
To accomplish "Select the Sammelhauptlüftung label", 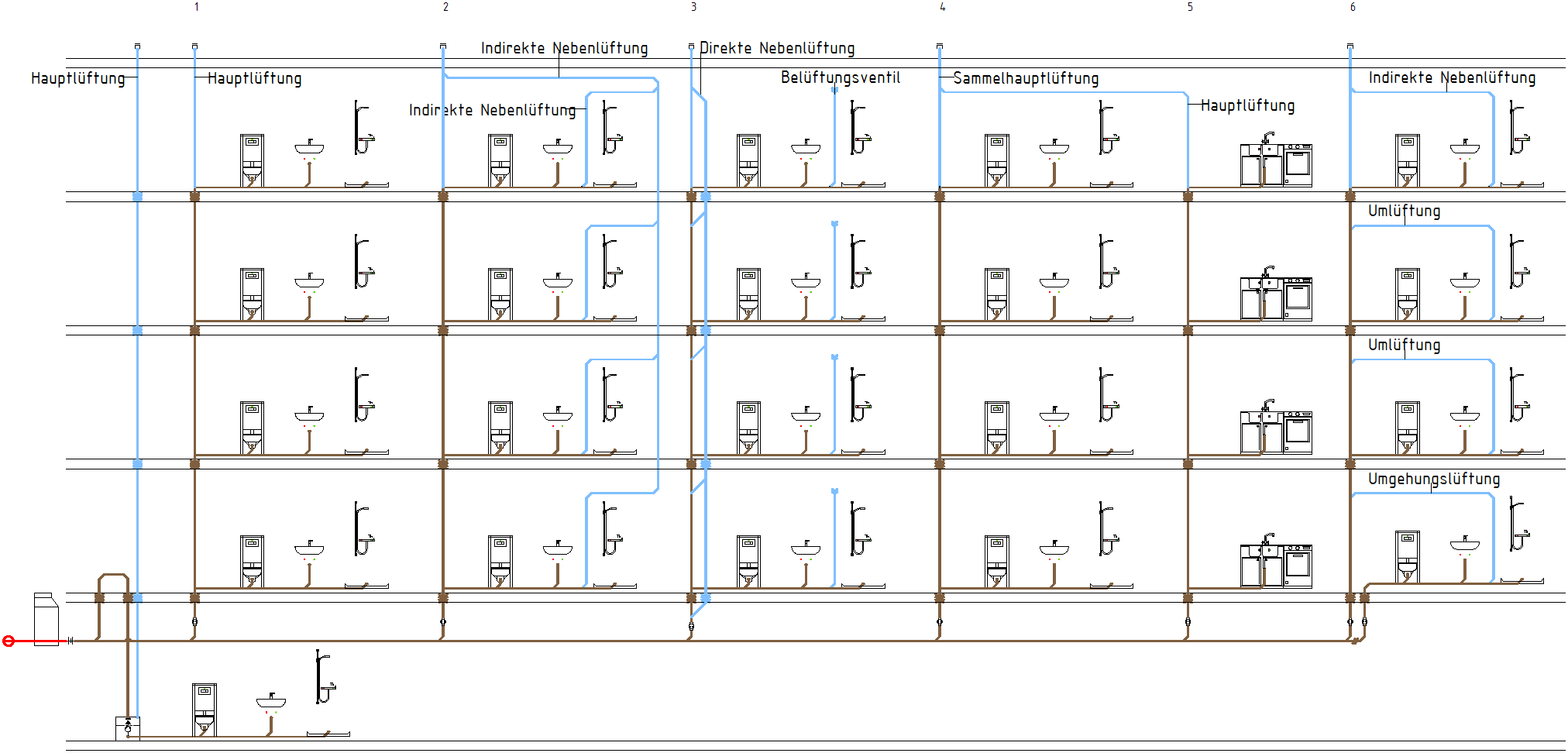I will pos(1026,78).
